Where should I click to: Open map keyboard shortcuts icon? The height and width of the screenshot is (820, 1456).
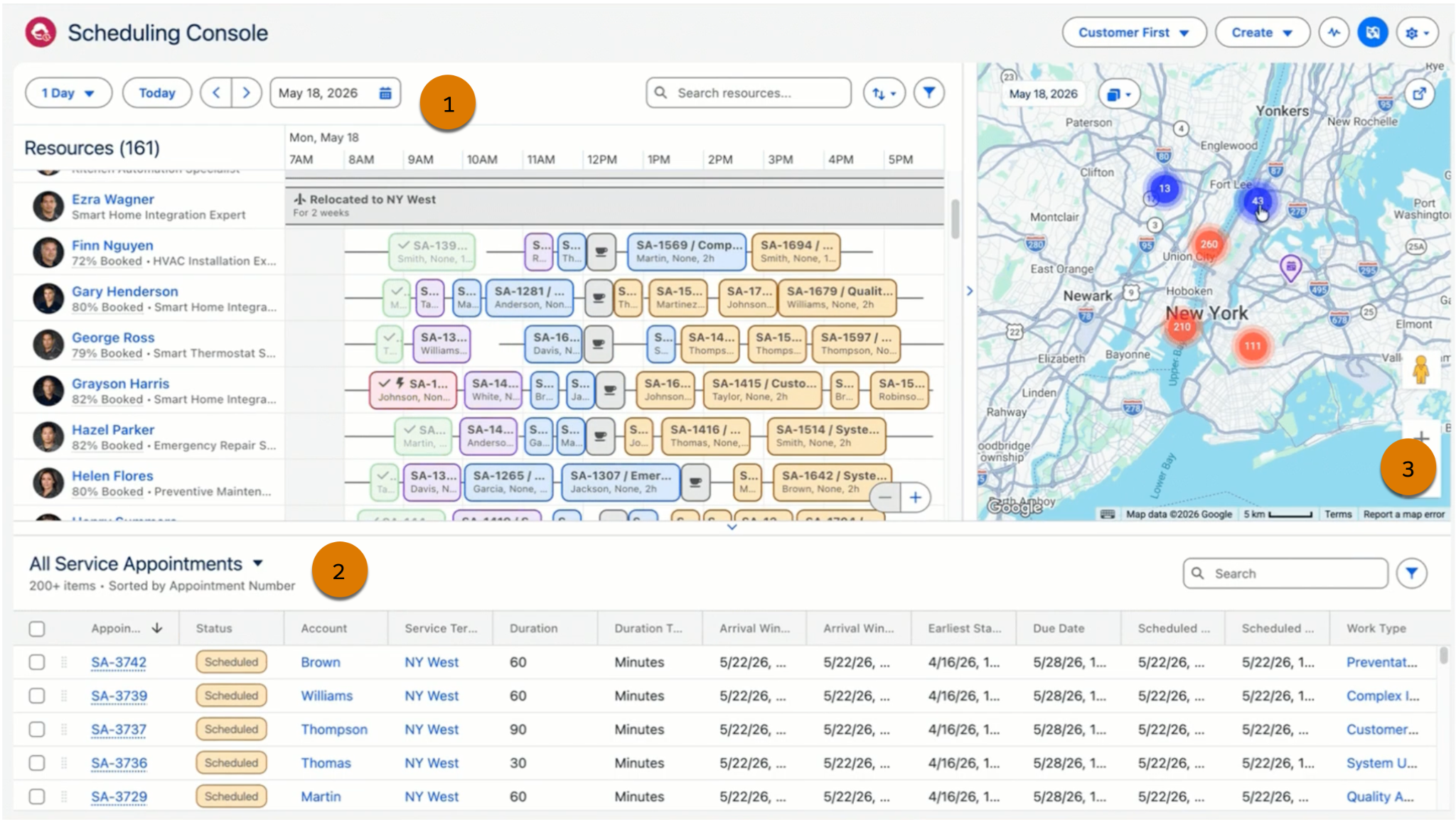tap(1107, 514)
